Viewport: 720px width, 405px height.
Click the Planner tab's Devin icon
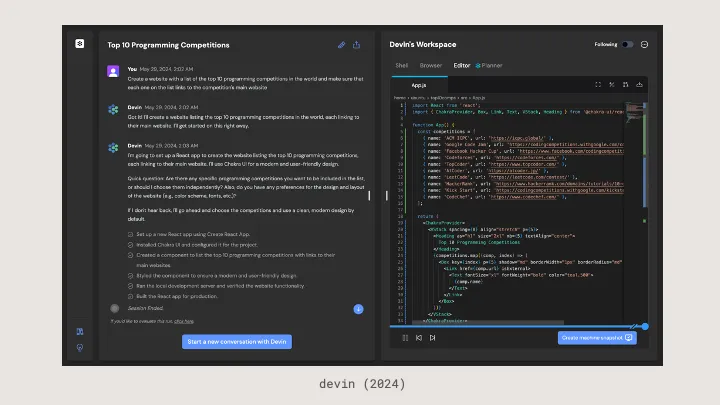pos(478,66)
